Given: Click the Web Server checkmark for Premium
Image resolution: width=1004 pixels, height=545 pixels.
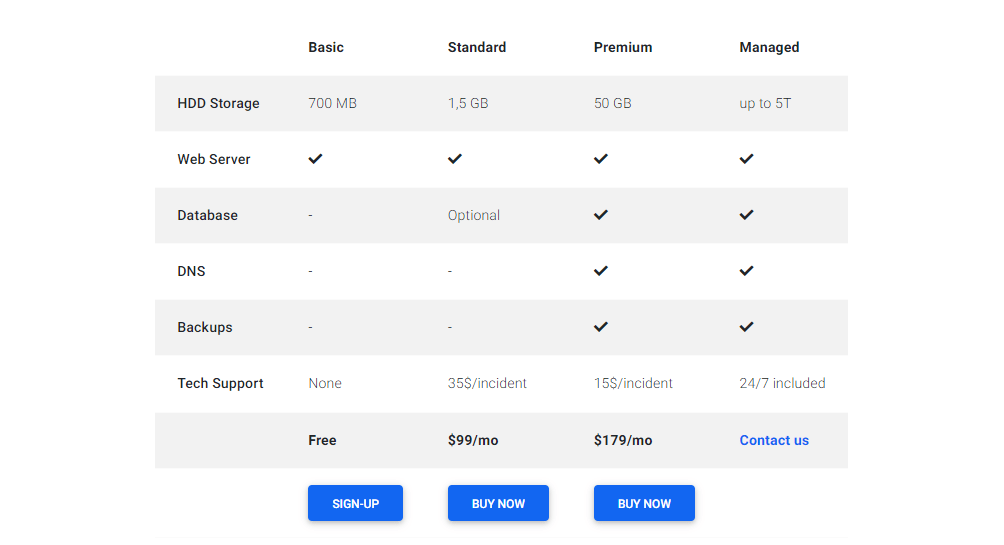Looking at the screenshot, I should tap(601, 159).
